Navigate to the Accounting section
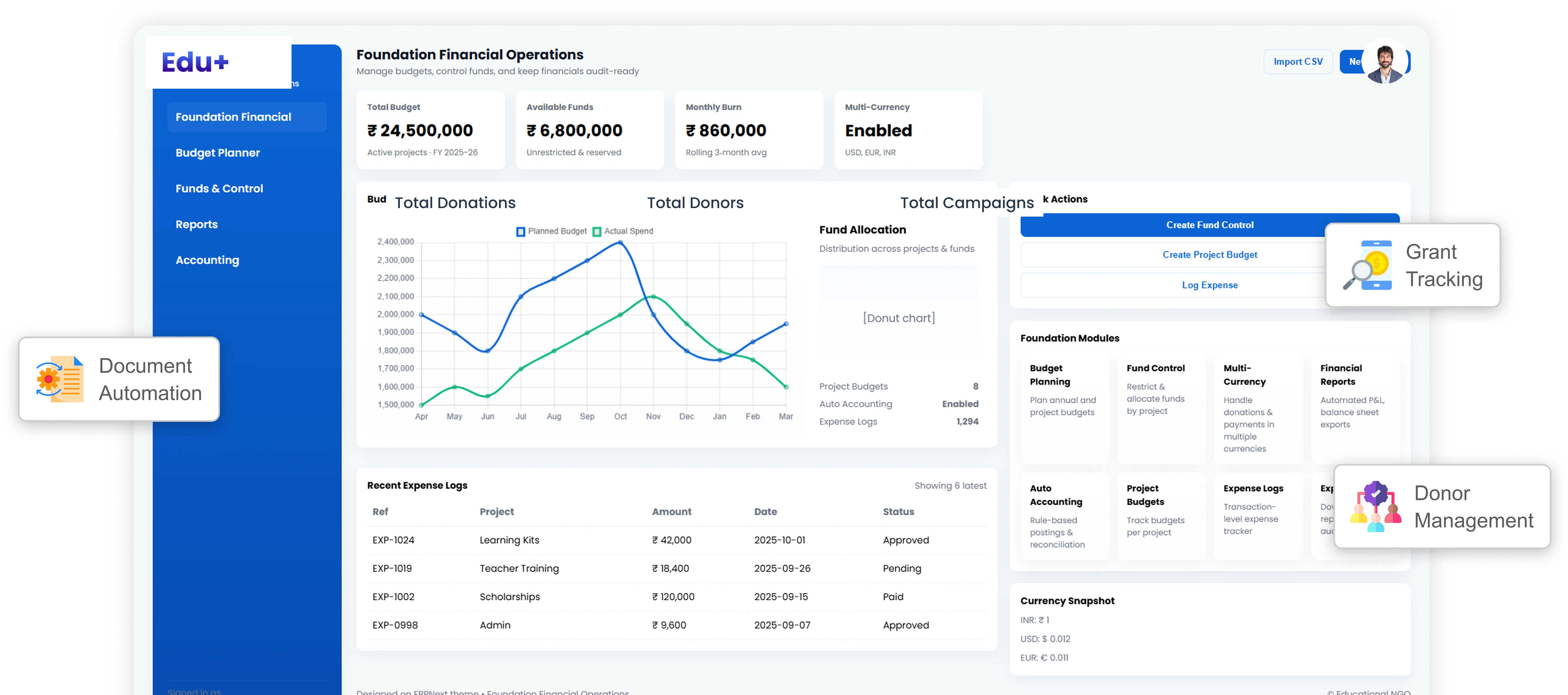The height and width of the screenshot is (695, 1568). click(x=207, y=260)
